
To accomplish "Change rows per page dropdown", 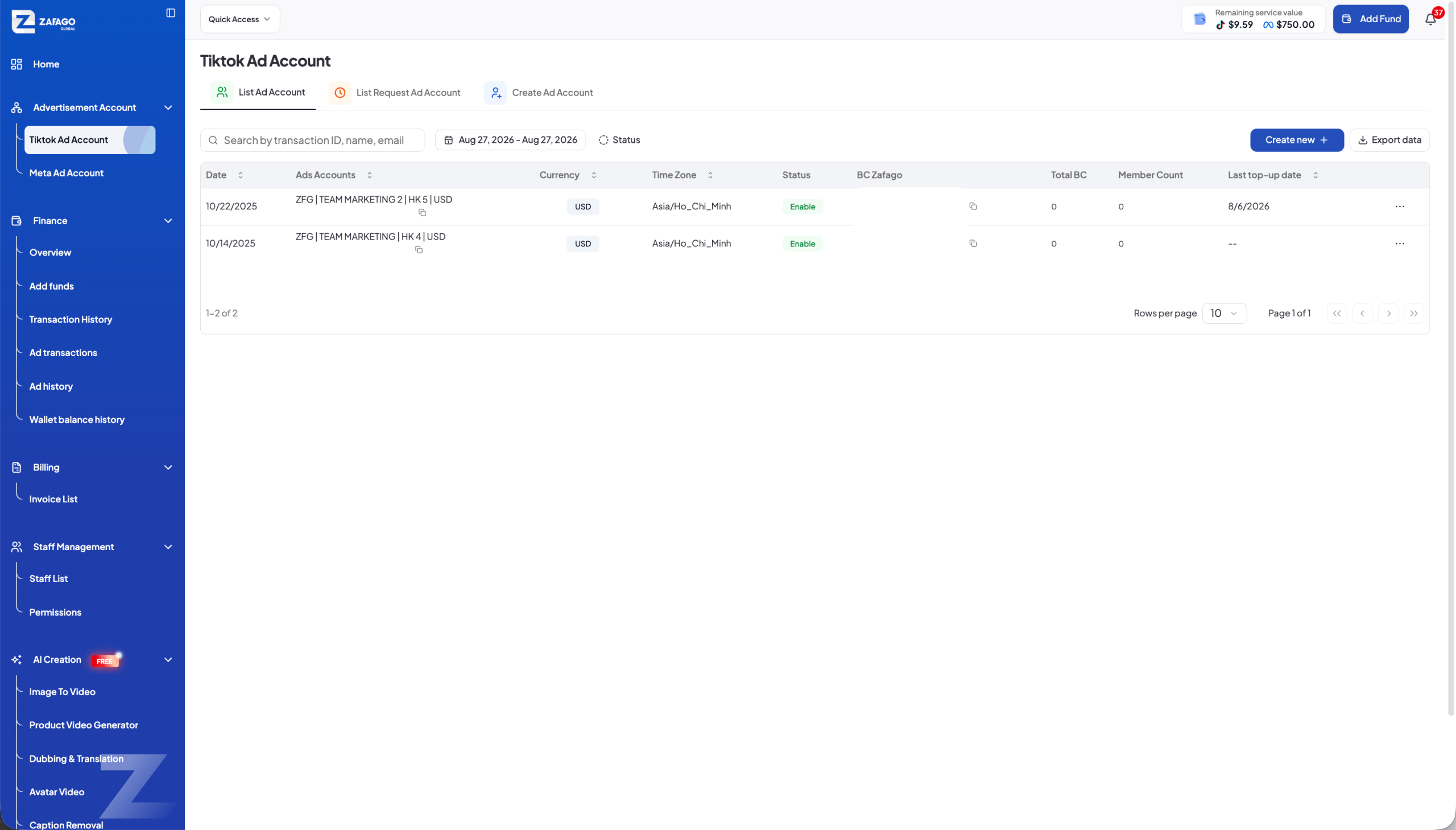I will point(1224,313).
